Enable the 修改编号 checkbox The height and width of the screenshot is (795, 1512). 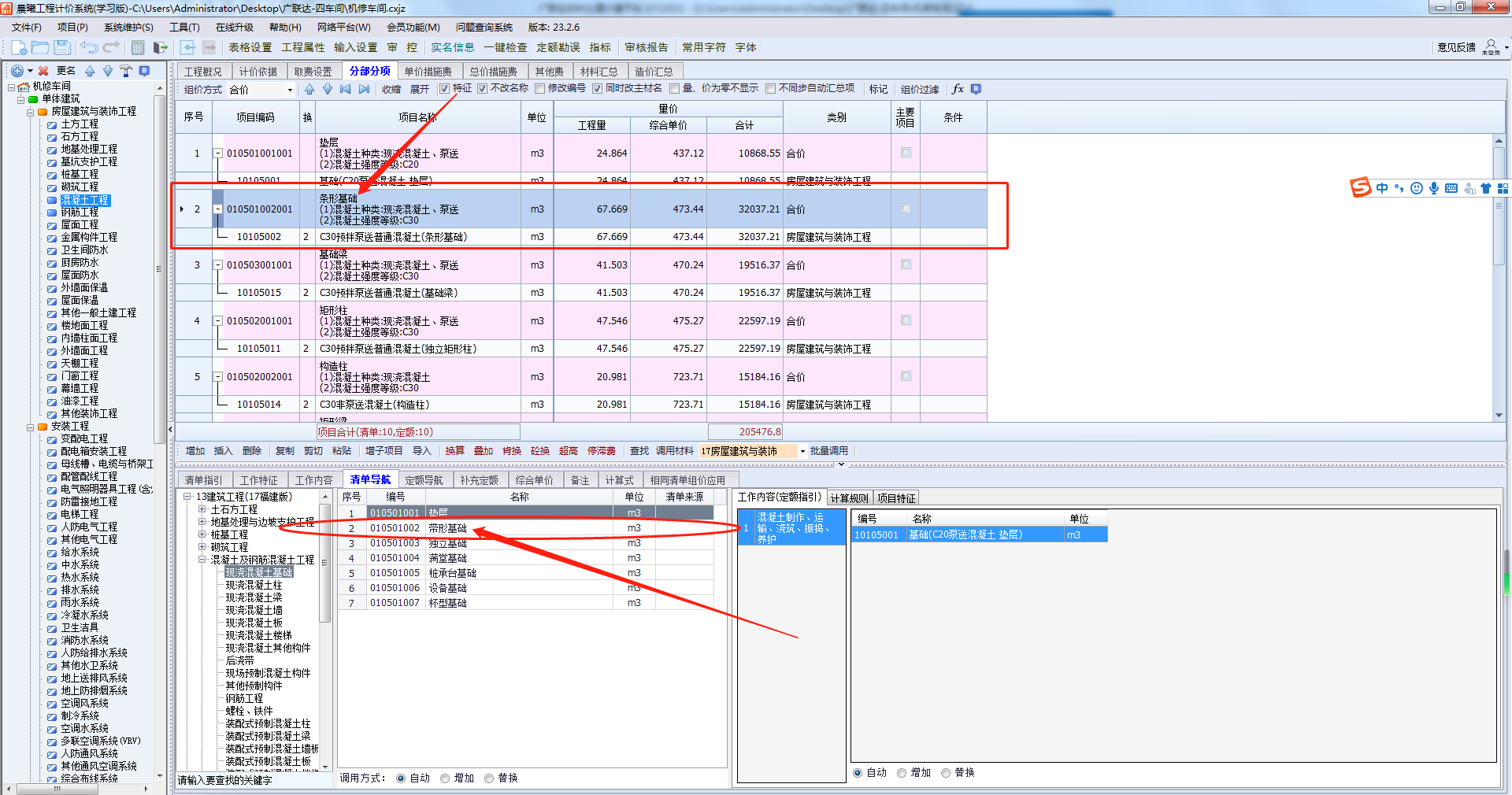(x=539, y=88)
